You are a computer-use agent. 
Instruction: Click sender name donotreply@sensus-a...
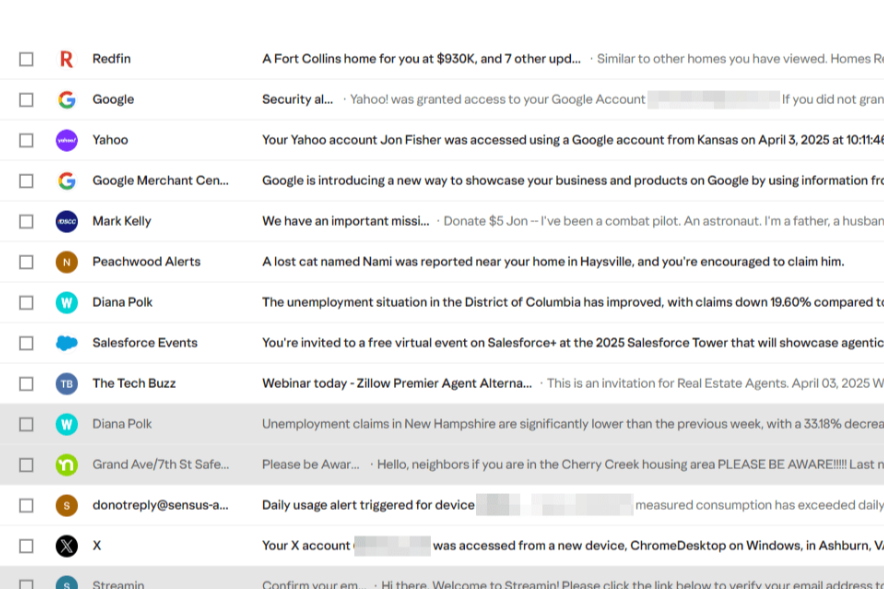161,505
